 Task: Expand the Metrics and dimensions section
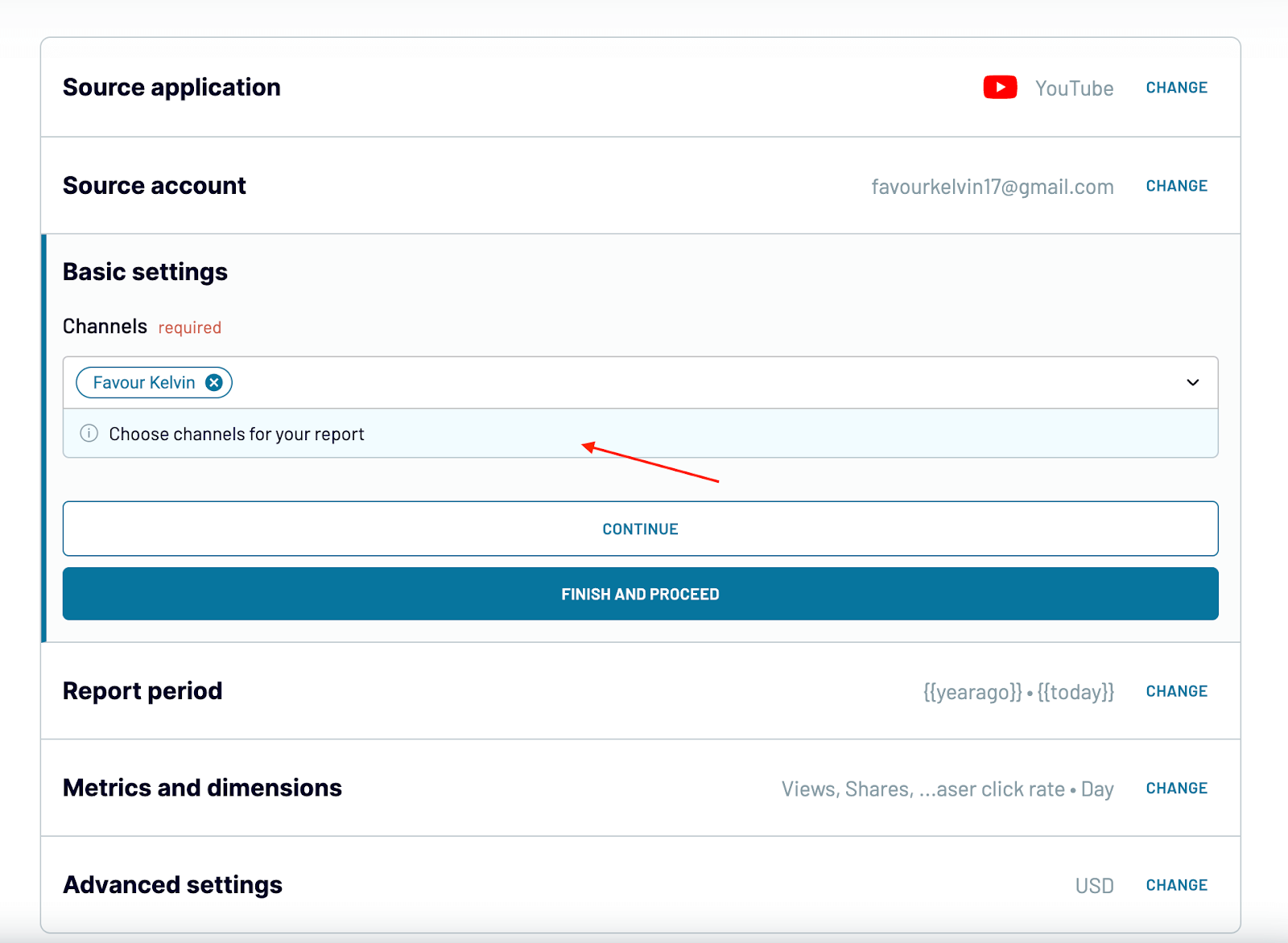coord(202,788)
